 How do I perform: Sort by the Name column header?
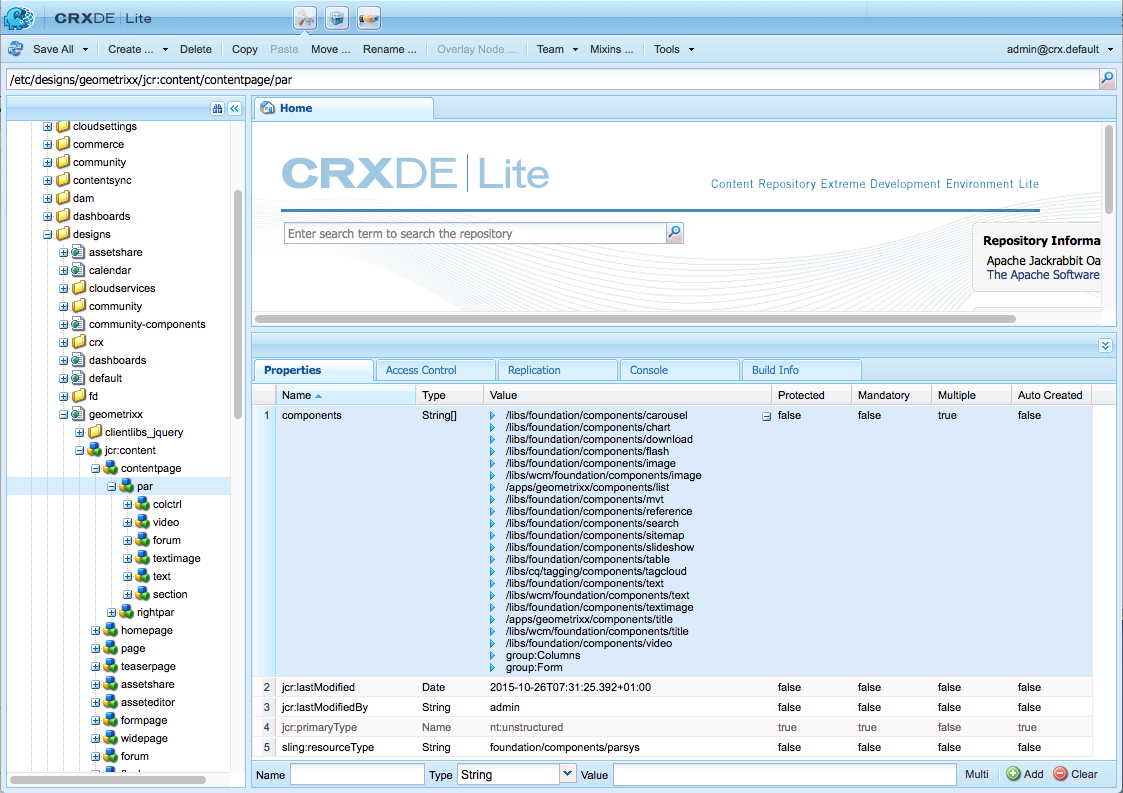pos(345,395)
